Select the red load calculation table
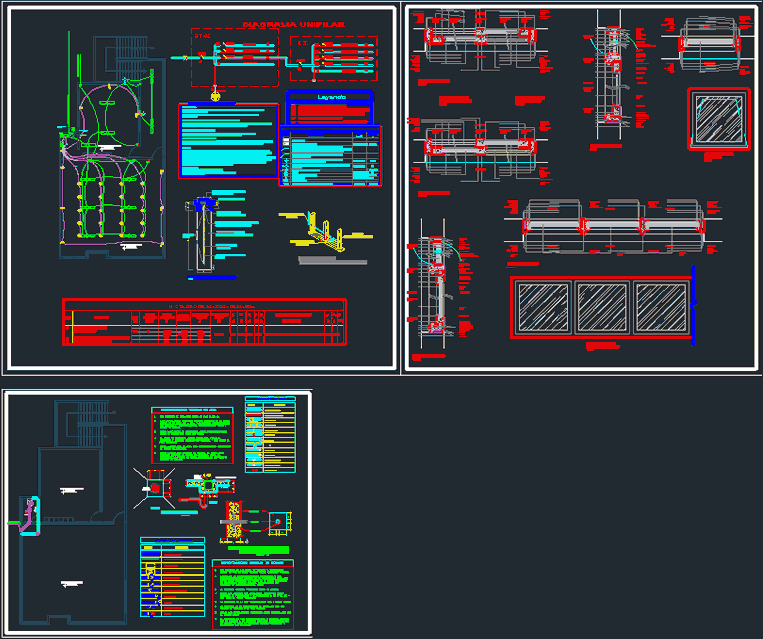The width and height of the screenshot is (763, 639). pyautogui.click(x=204, y=322)
